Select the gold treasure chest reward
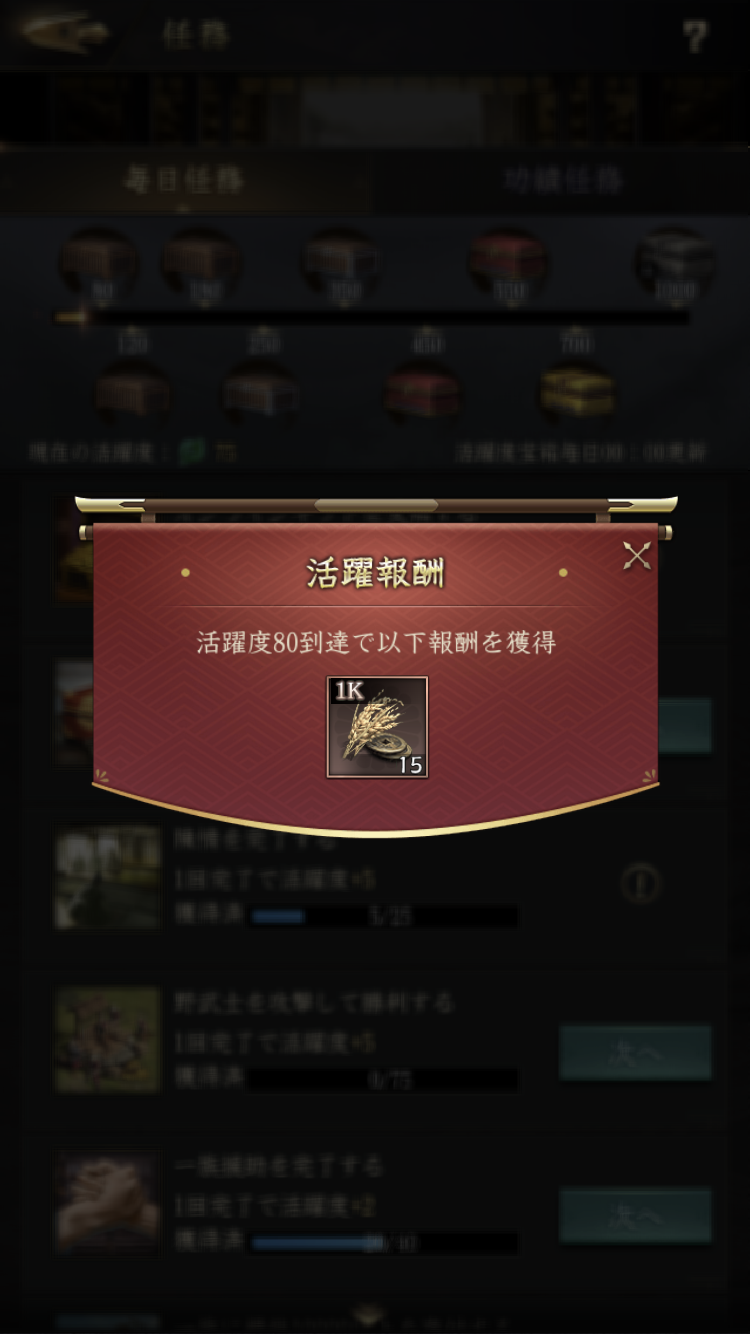Viewport: 750px width, 1334px height. (577, 393)
